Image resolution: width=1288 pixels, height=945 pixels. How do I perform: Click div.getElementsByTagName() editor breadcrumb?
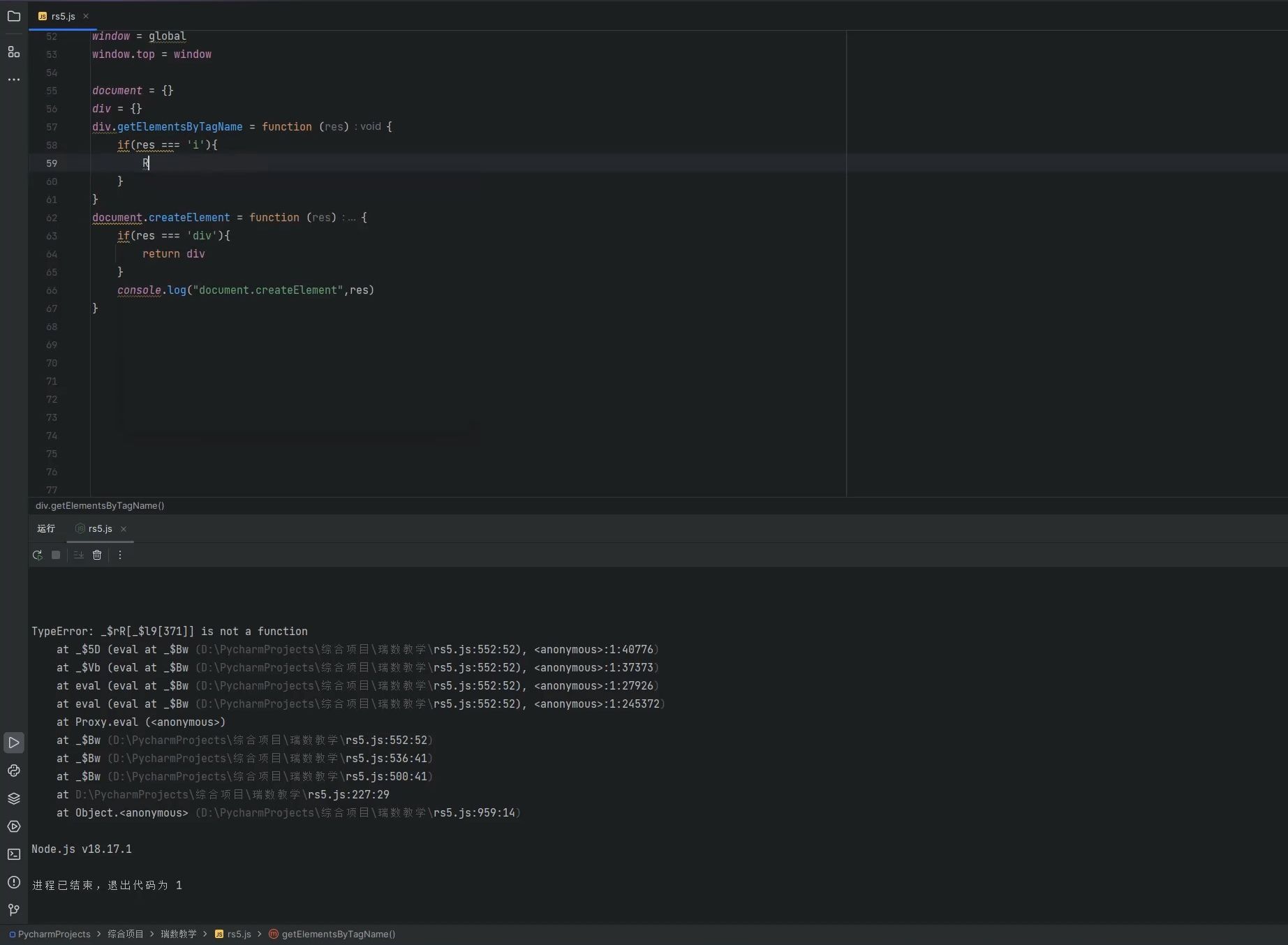coord(100,506)
